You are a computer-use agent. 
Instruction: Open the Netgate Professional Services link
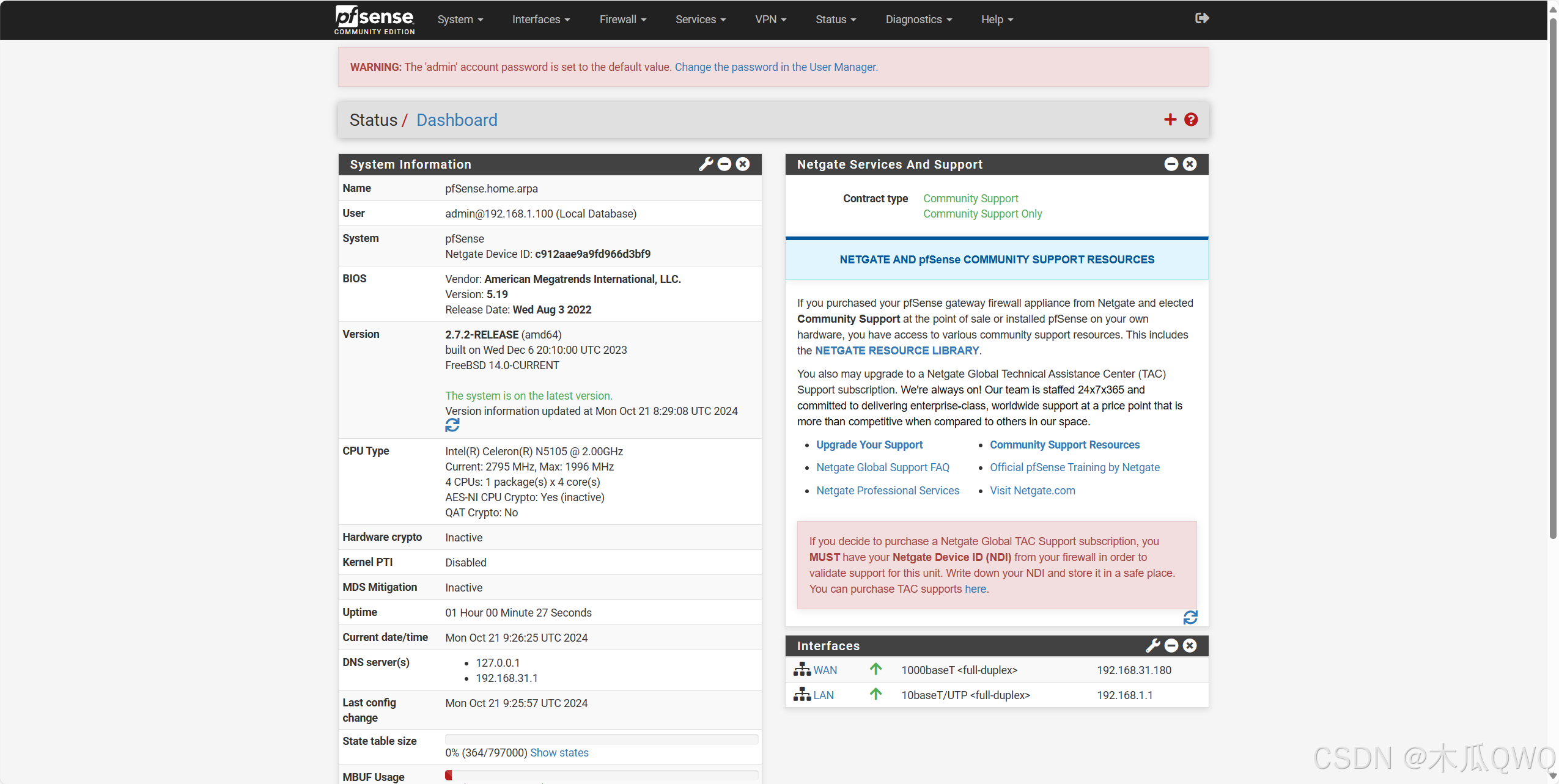888,491
